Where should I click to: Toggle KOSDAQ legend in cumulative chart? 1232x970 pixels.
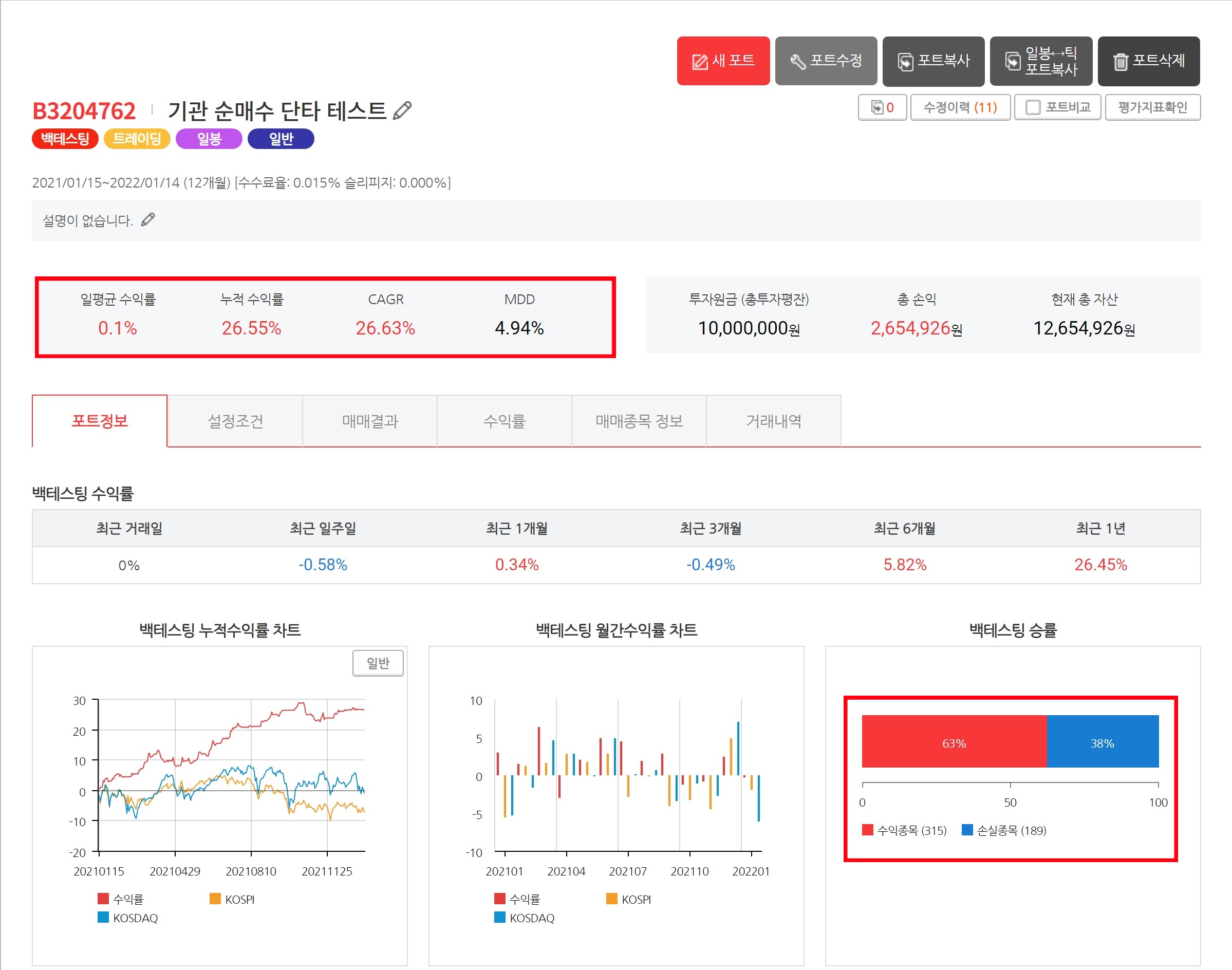click(128, 917)
